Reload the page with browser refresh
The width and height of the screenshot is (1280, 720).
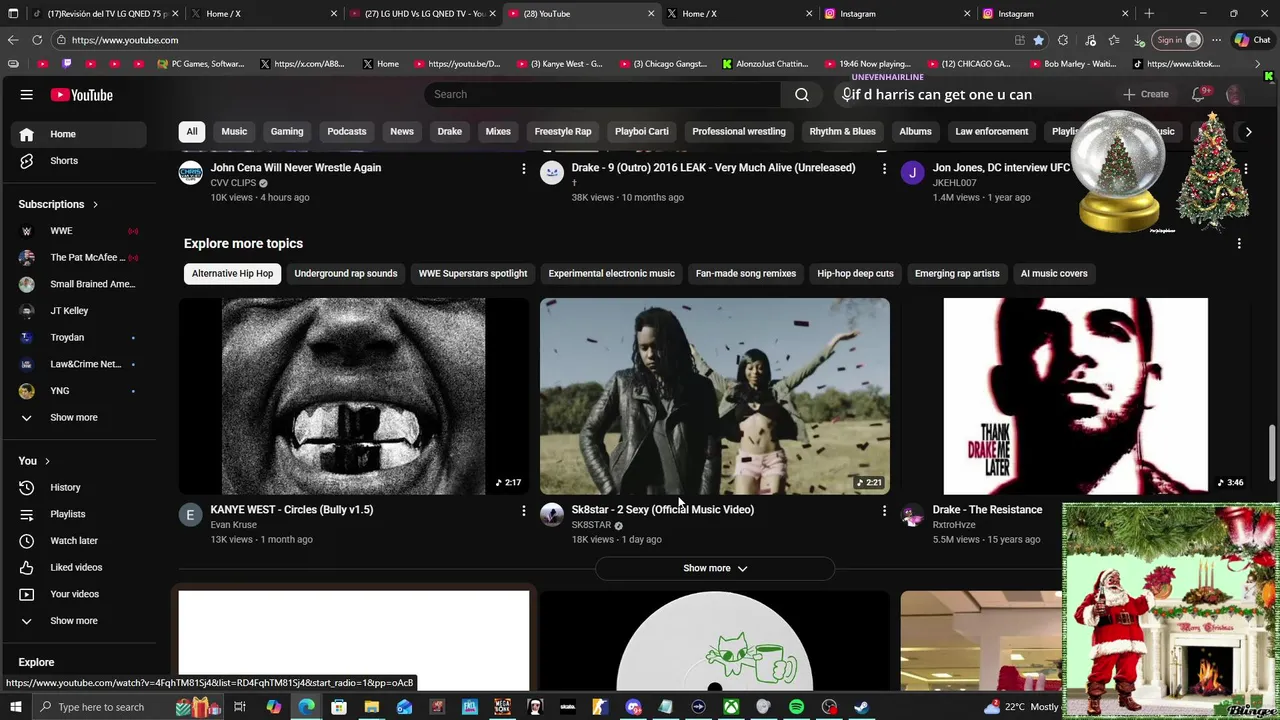37,40
